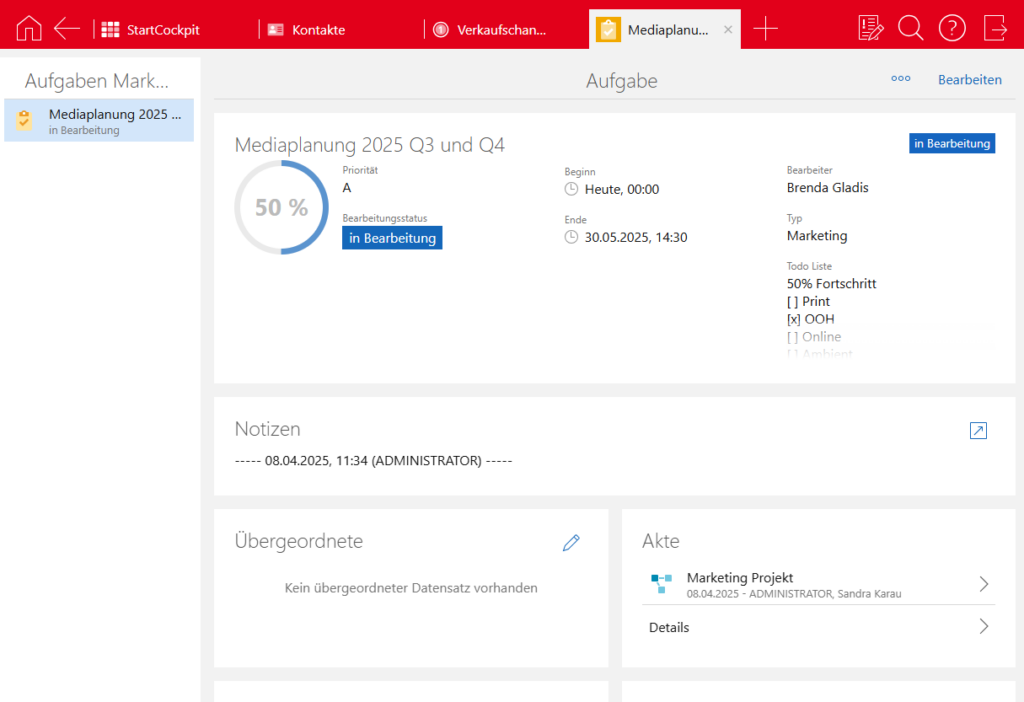
Task: Edit Übergeordnete using the pencil icon
Action: click(x=571, y=543)
